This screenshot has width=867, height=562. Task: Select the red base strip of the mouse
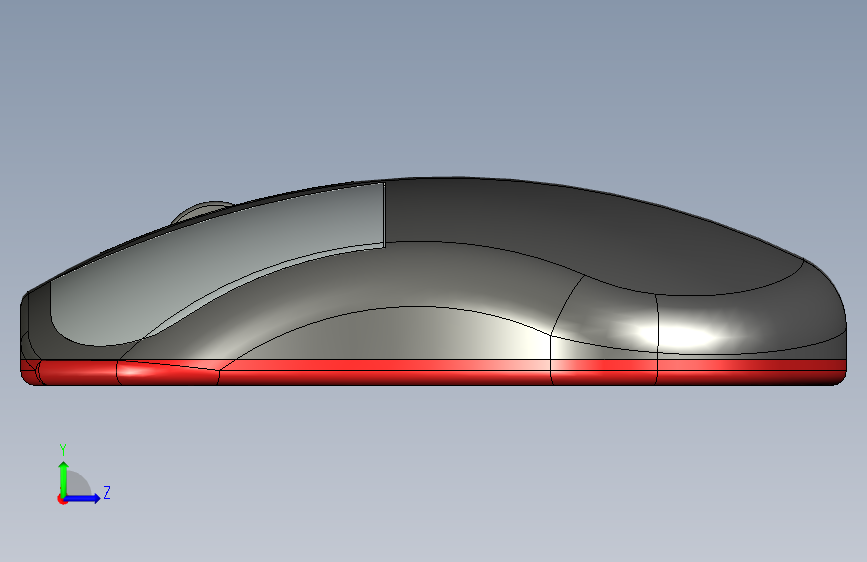434,372
